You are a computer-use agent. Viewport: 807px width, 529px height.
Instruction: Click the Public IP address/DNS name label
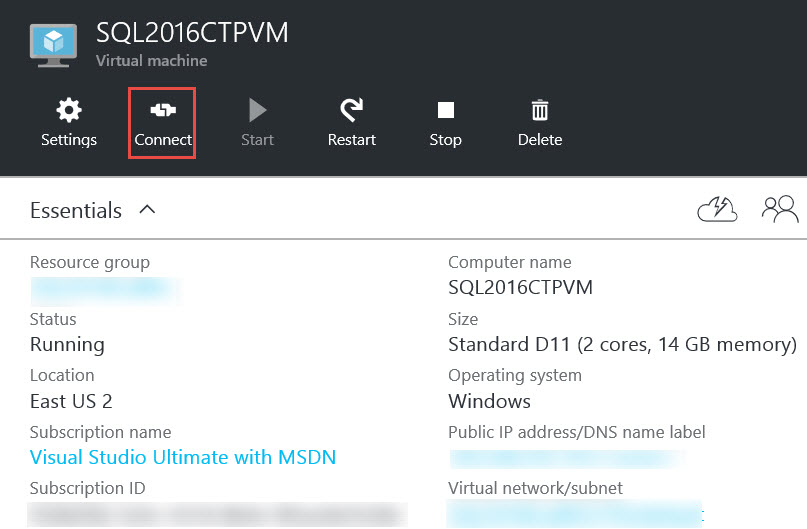click(576, 432)
